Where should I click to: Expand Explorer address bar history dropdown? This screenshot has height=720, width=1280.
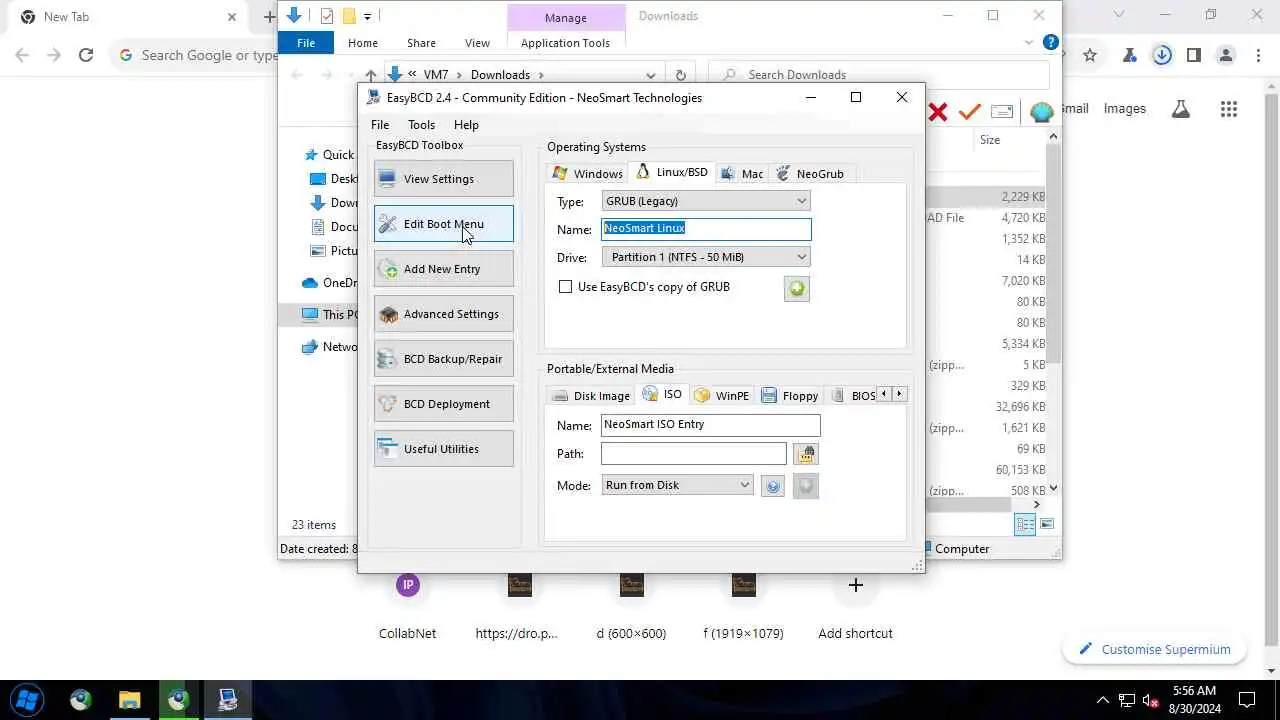pyautogui.click(x=651, y=75)
